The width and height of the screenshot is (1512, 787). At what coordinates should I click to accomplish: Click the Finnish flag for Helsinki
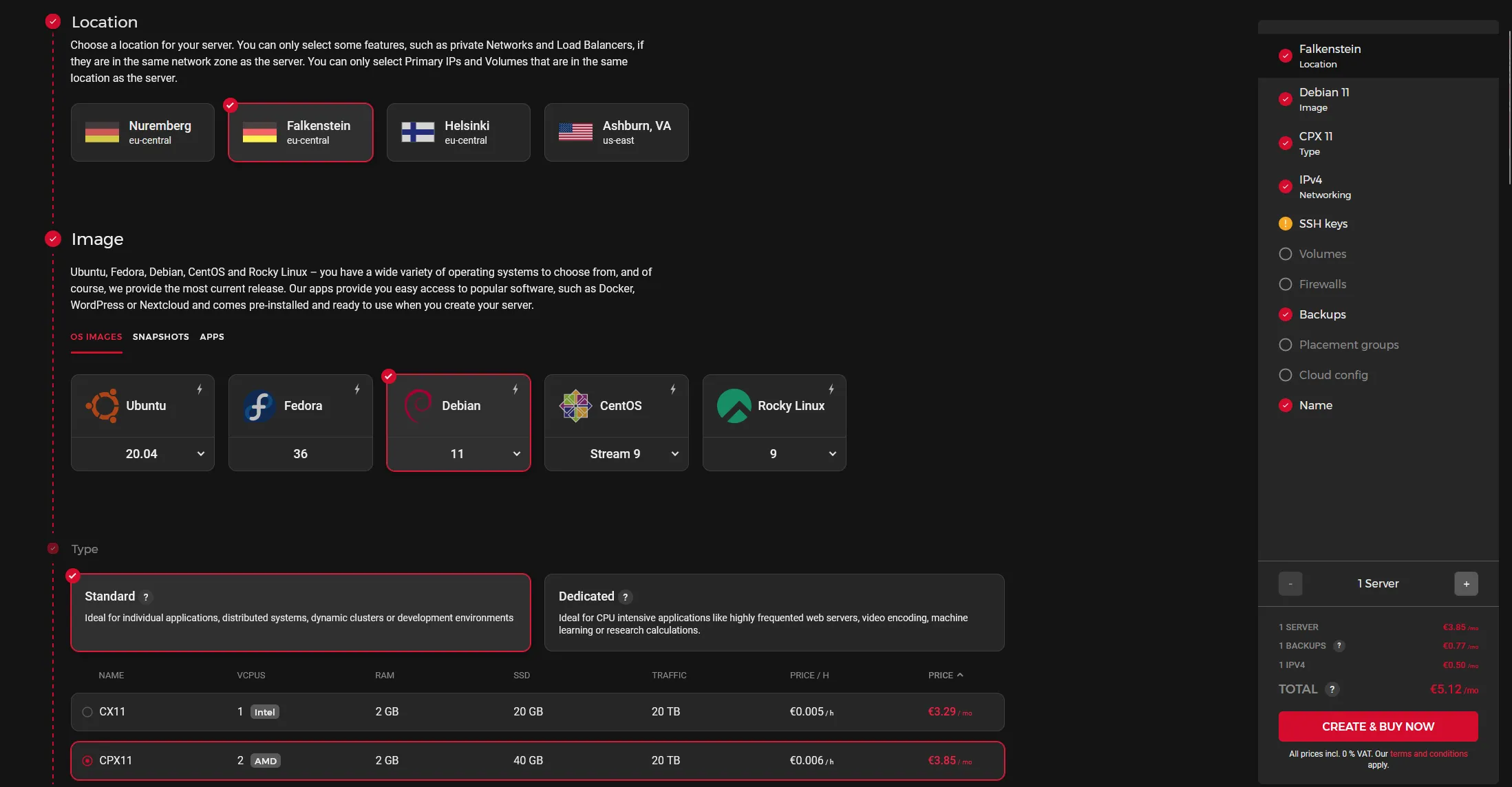(418, 132)
